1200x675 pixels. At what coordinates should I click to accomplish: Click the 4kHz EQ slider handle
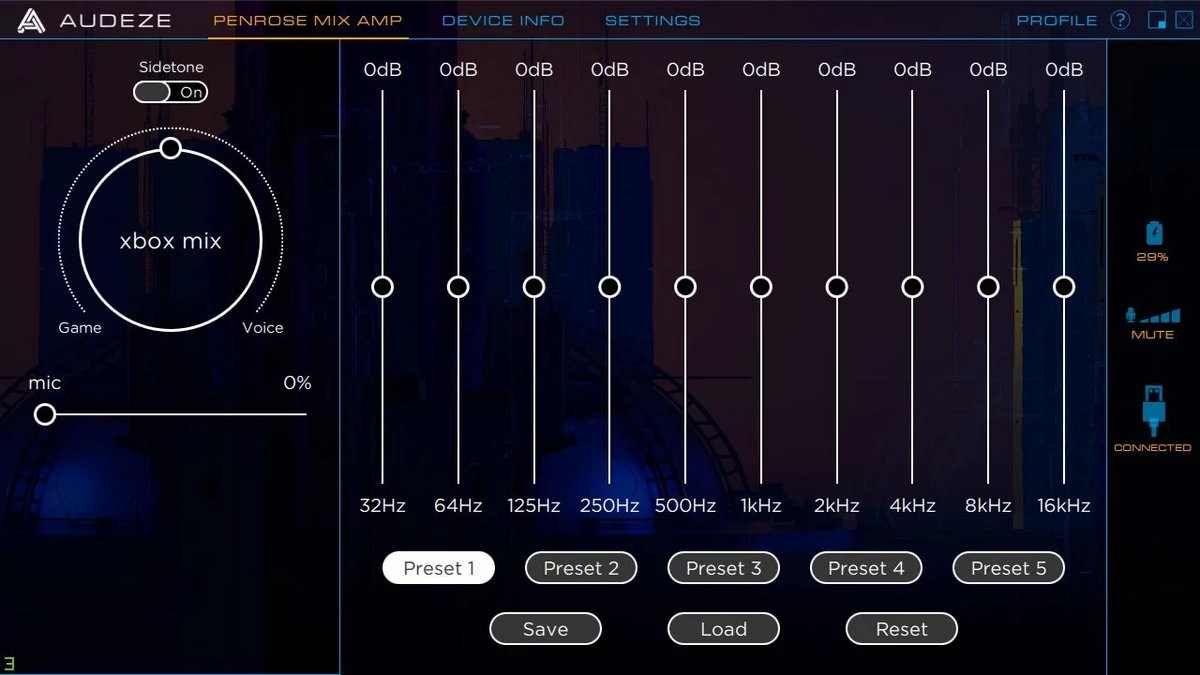click(912, 287)
